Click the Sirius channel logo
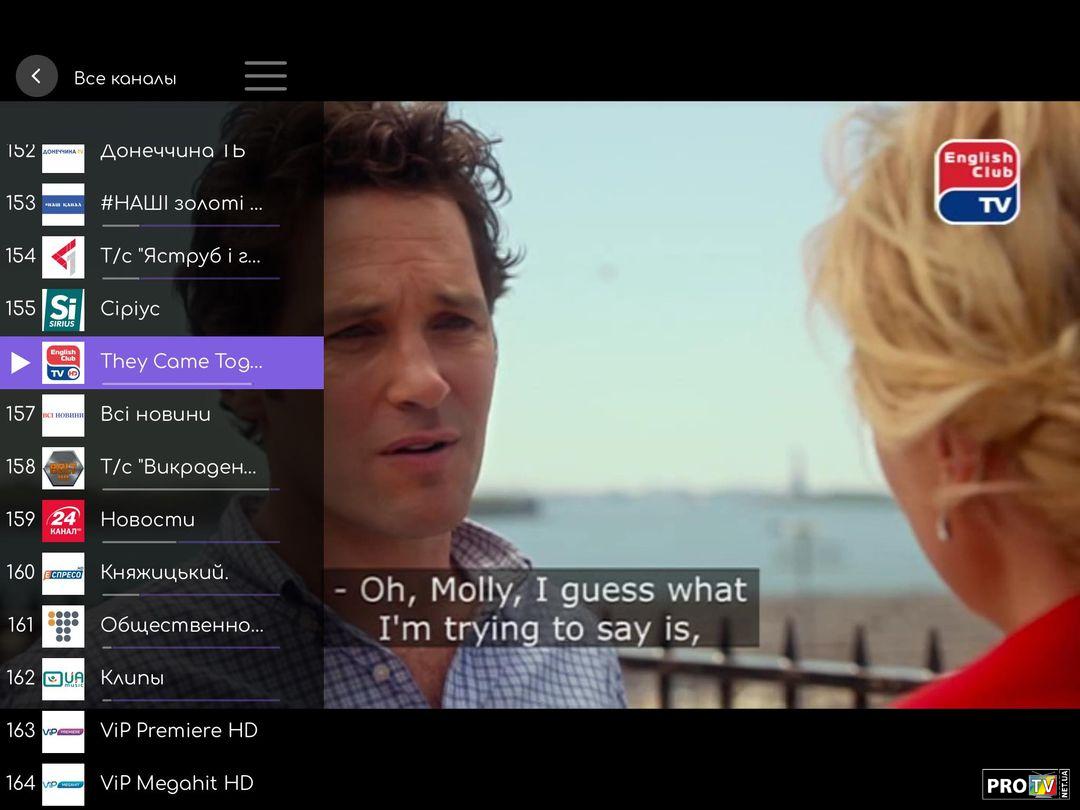Viewport: 1080px width, 810px height. 63,309
